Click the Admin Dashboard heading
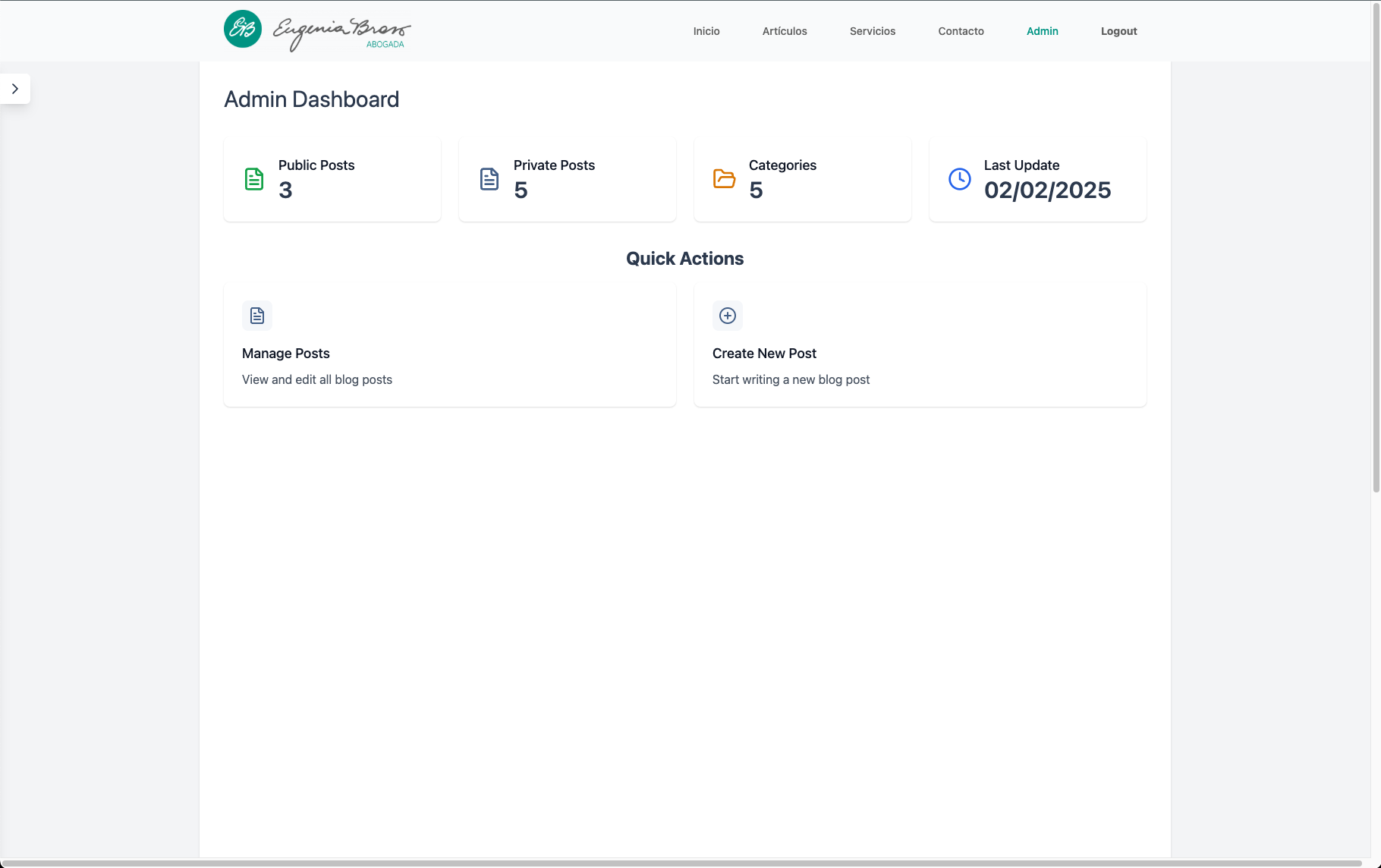1381x868 pixels. [311, 99]
